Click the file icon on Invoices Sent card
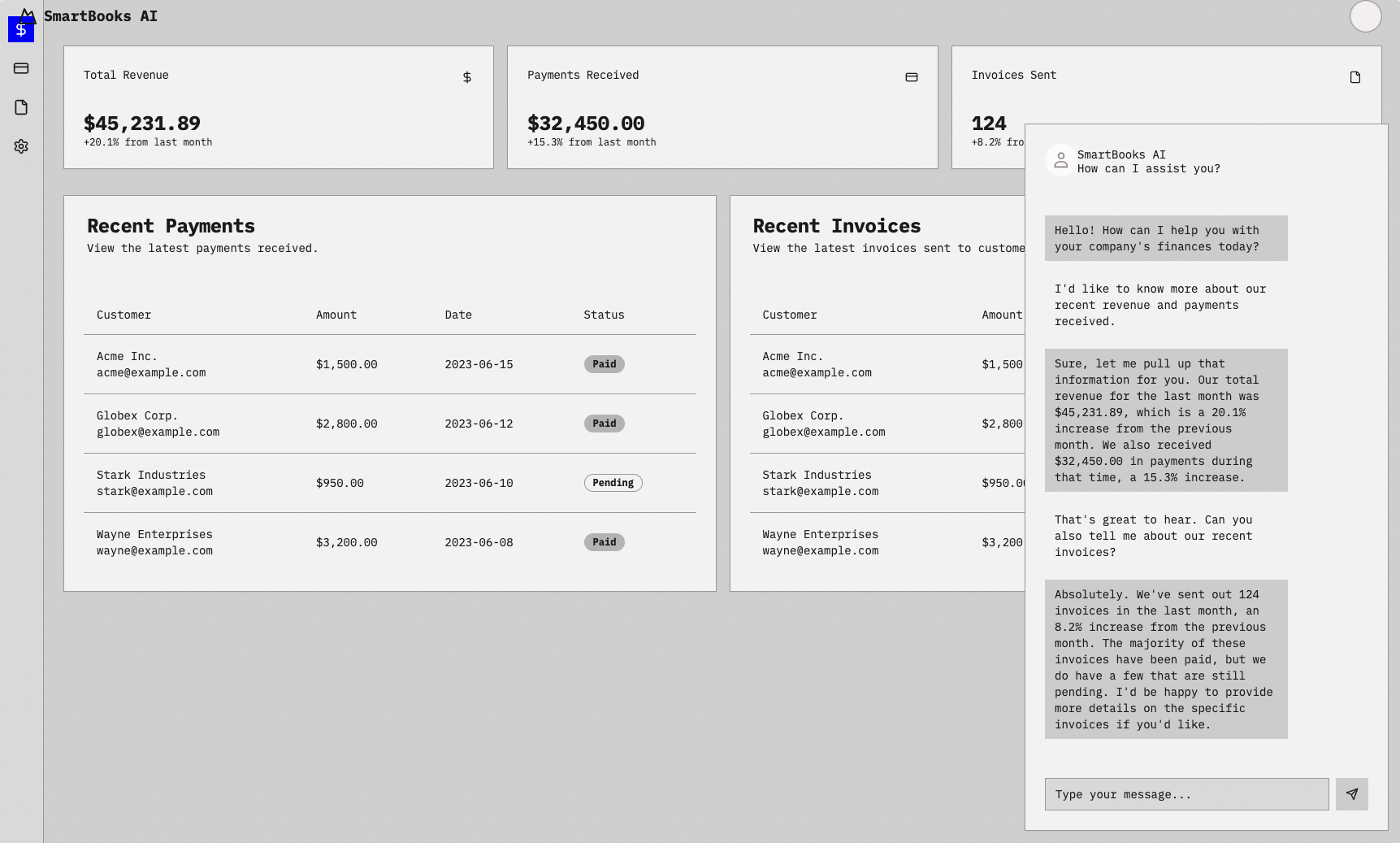1400x843 pixels. coord(1355,77)
